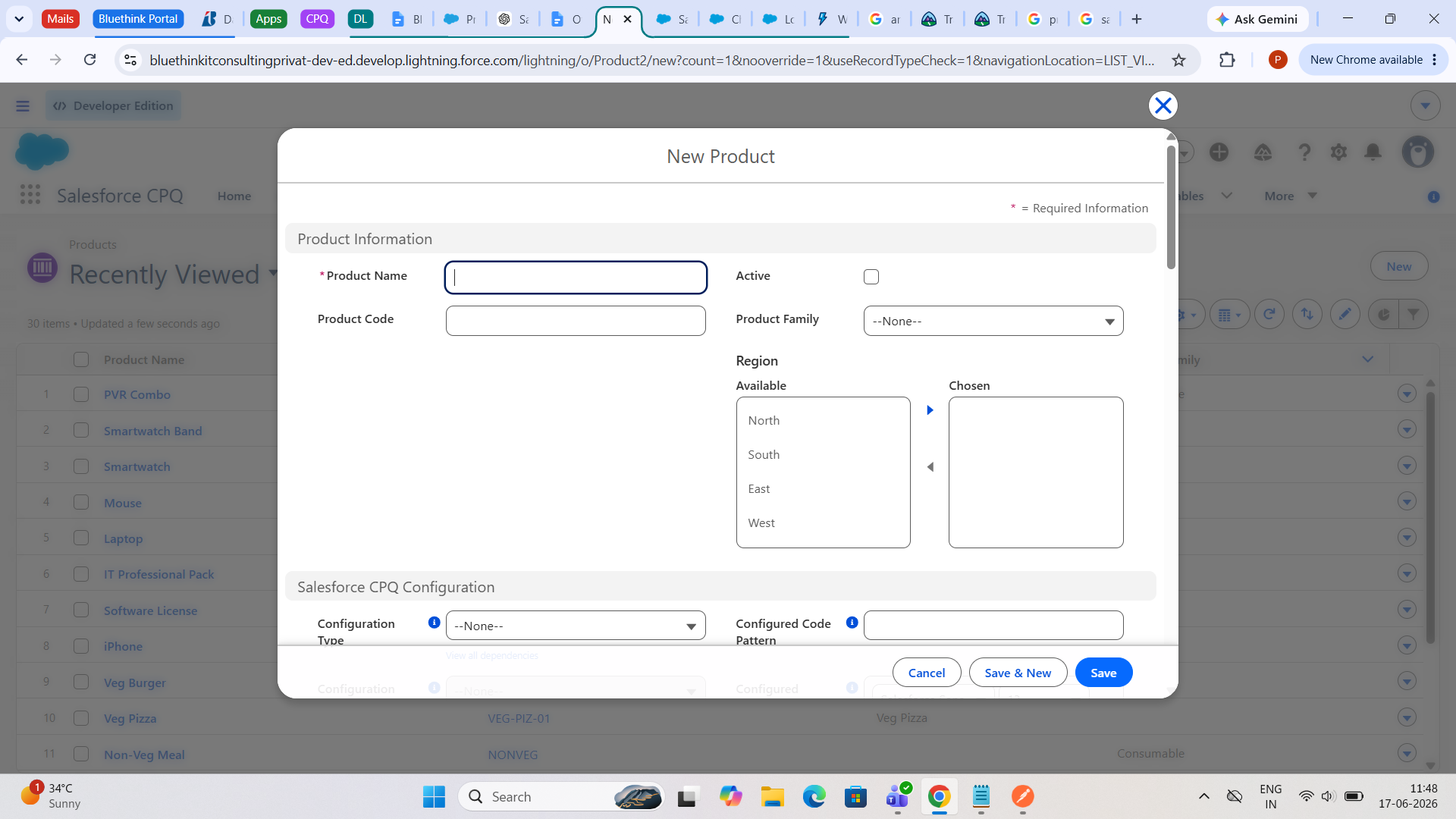This screenshot has width=1456, height=819.
Task: Focus Configured Code Pattern input
Action: (993, 626)
